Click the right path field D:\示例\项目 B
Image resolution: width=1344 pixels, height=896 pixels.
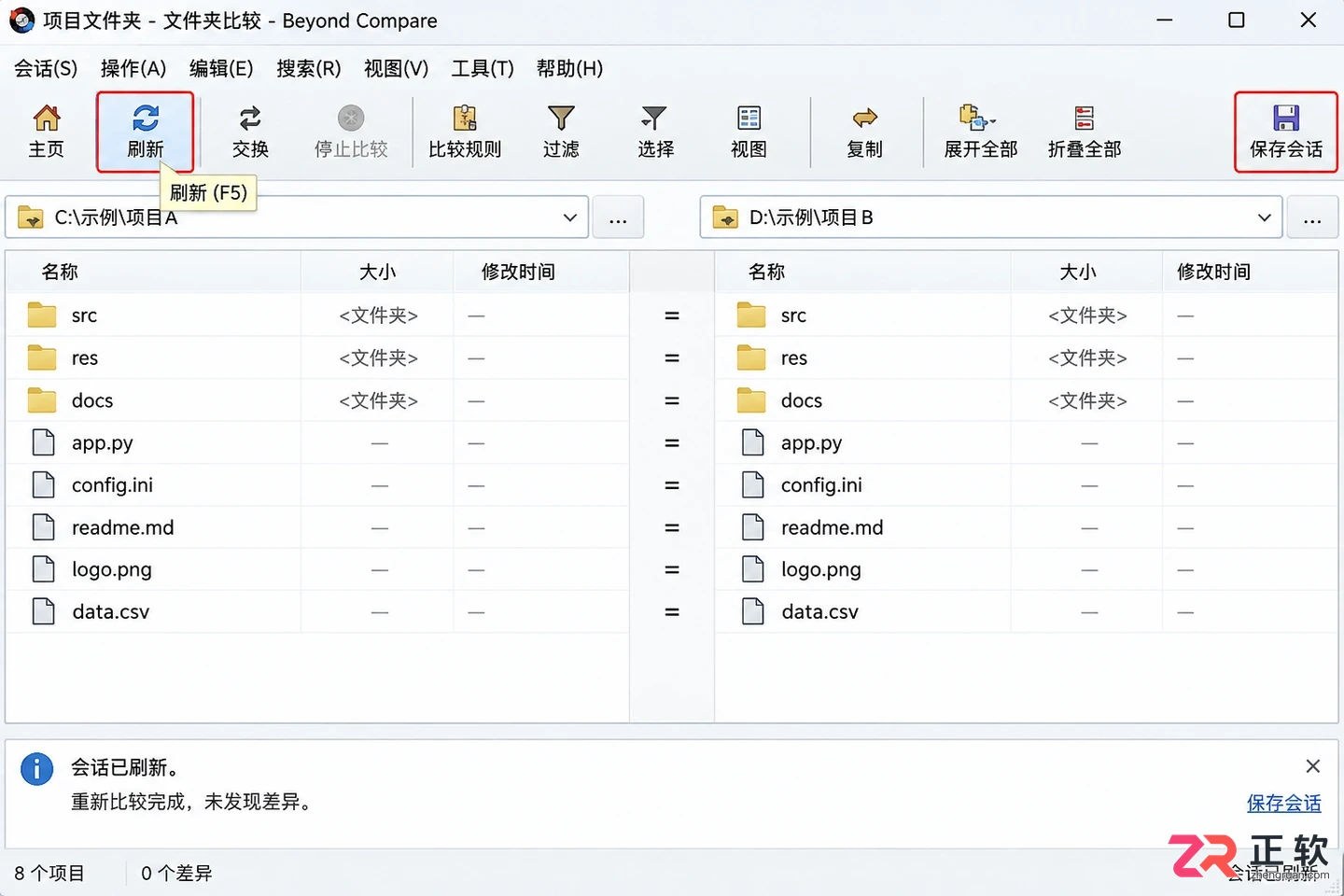click(x=991, y=217)
